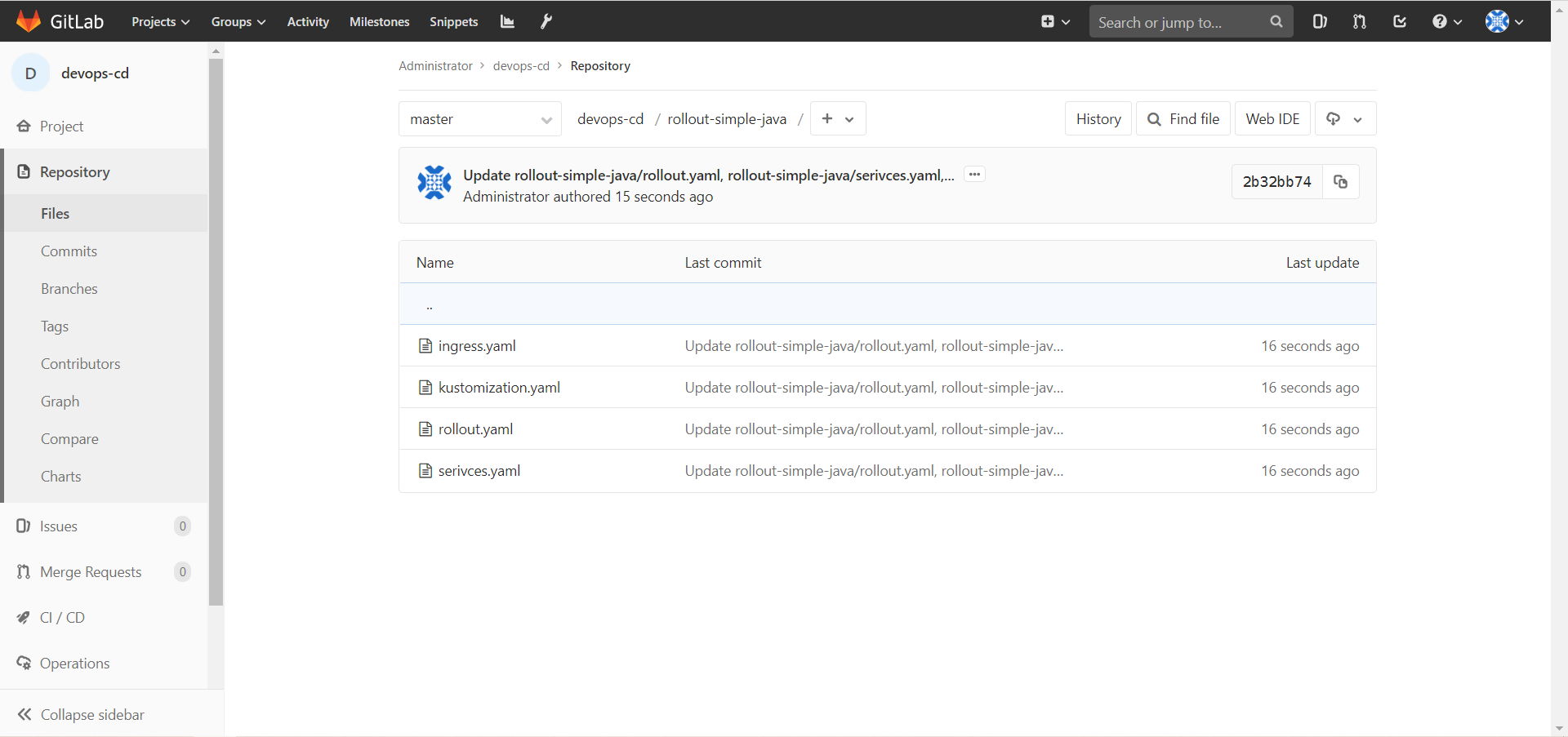Click the devops-cd breadcrumb link
Image resolution: width=1568 pixels, height=737 pixels.
(x=521, y=66)
